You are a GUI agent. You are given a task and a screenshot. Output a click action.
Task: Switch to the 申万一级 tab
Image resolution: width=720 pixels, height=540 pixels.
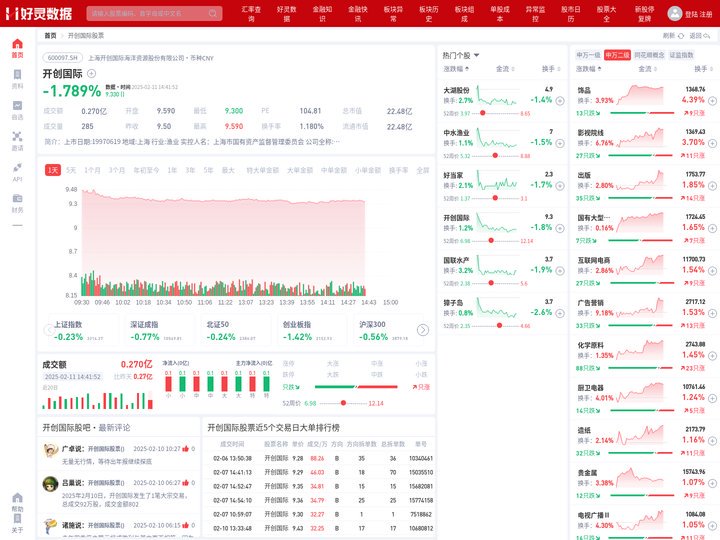pyautogui.click(x=588, y=55)
